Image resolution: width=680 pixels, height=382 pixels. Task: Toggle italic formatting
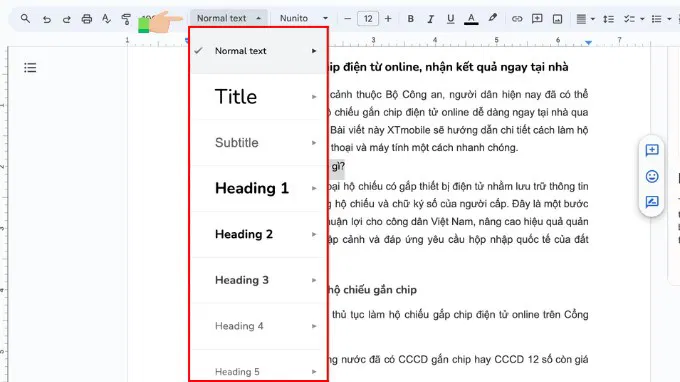(x=430, y=19)
